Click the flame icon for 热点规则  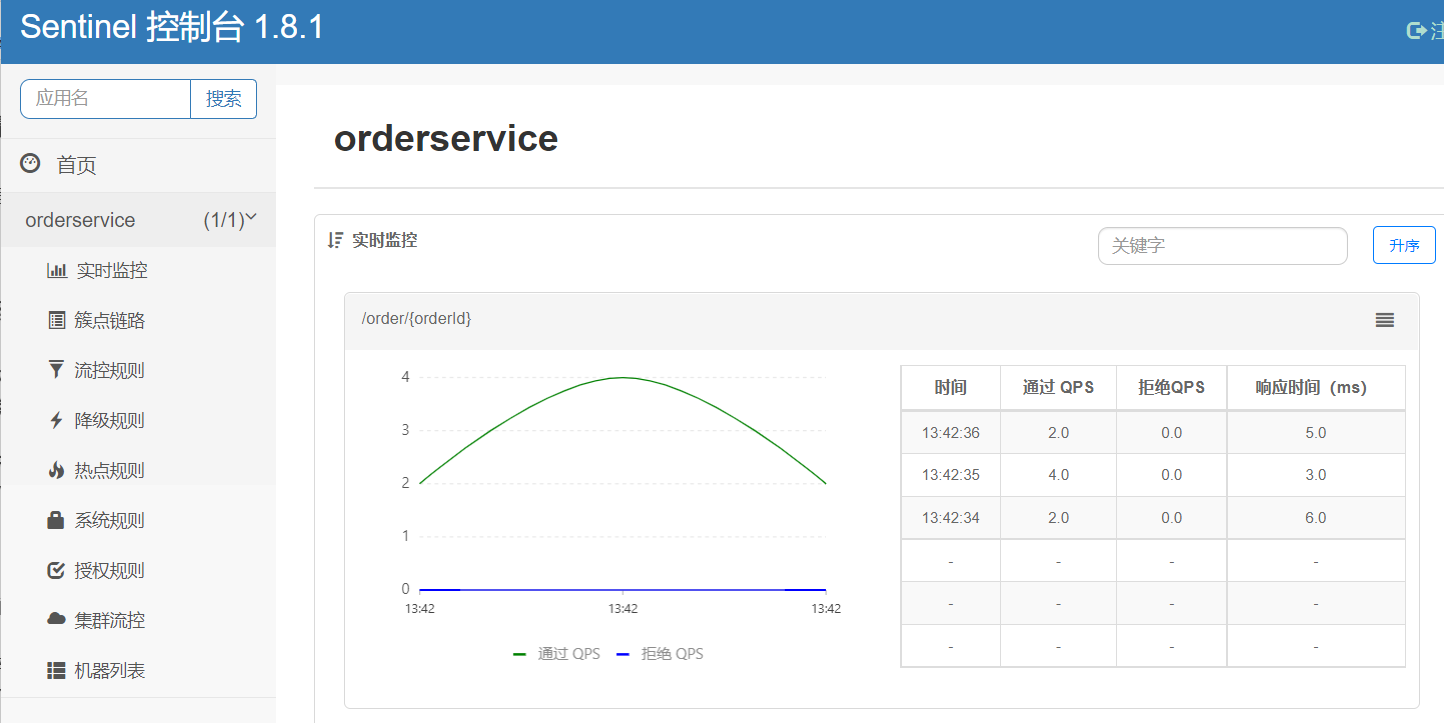point(56,470)
